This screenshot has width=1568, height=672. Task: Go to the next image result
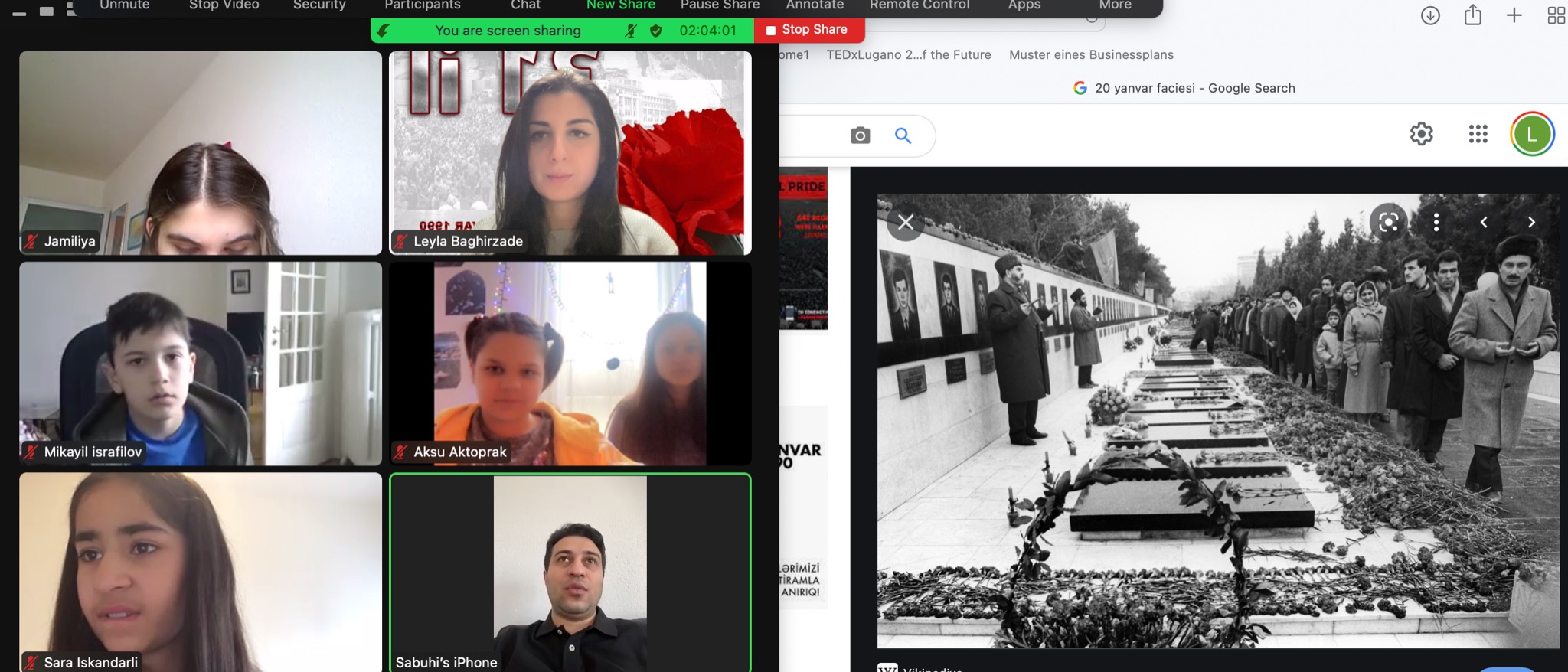pyautogui.click(x=1531, y=222)
